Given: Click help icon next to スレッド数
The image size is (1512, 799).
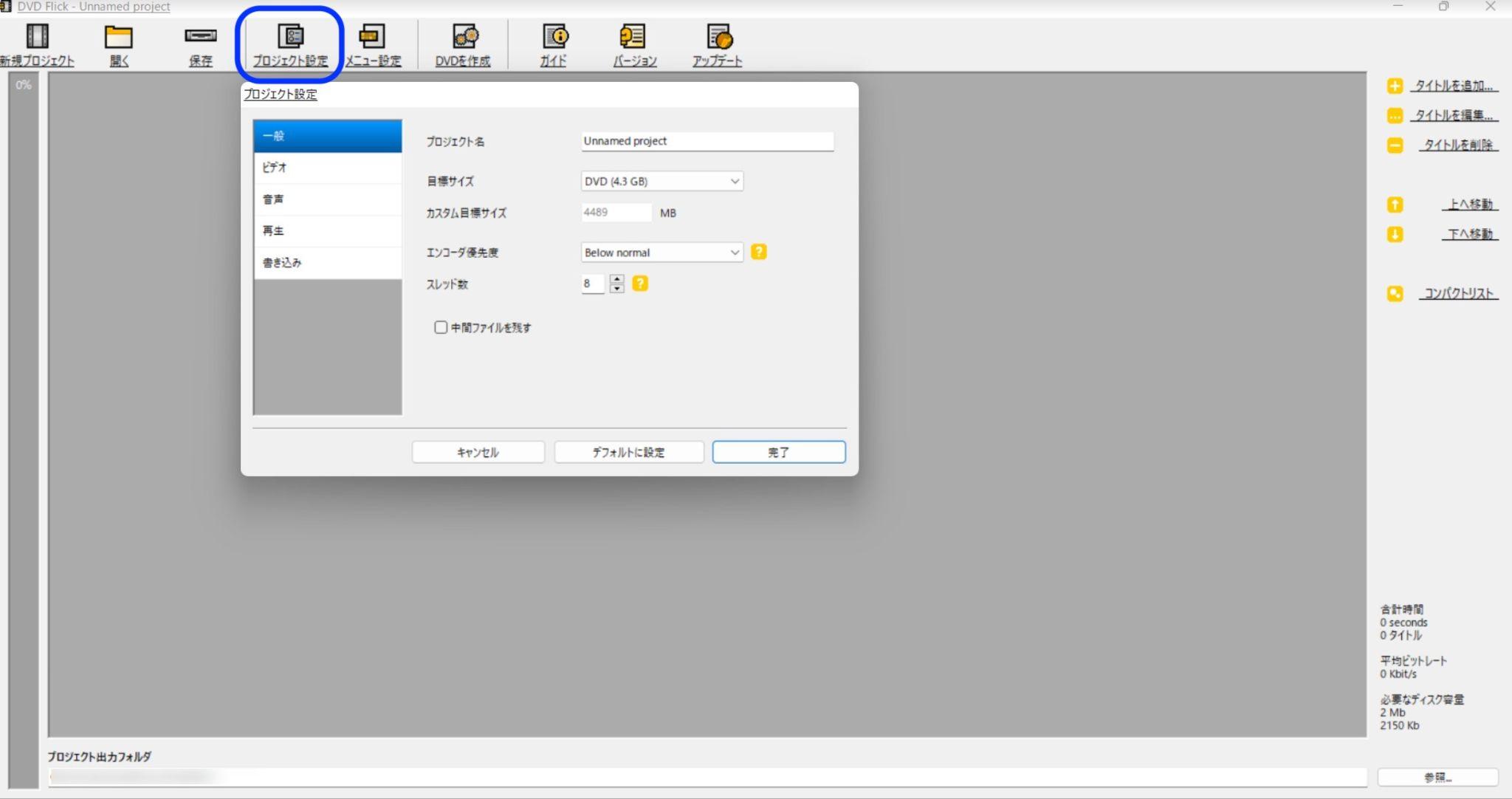Looking at the screenshot, I should tap(640, 284).
